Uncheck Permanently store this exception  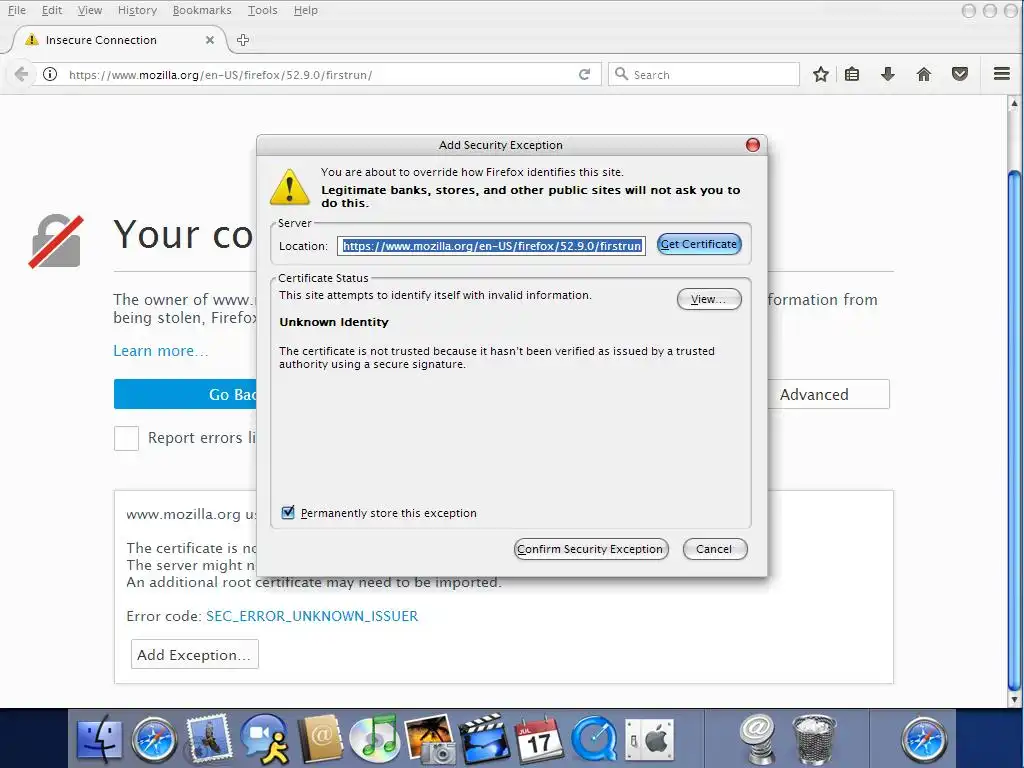point(288,513)
